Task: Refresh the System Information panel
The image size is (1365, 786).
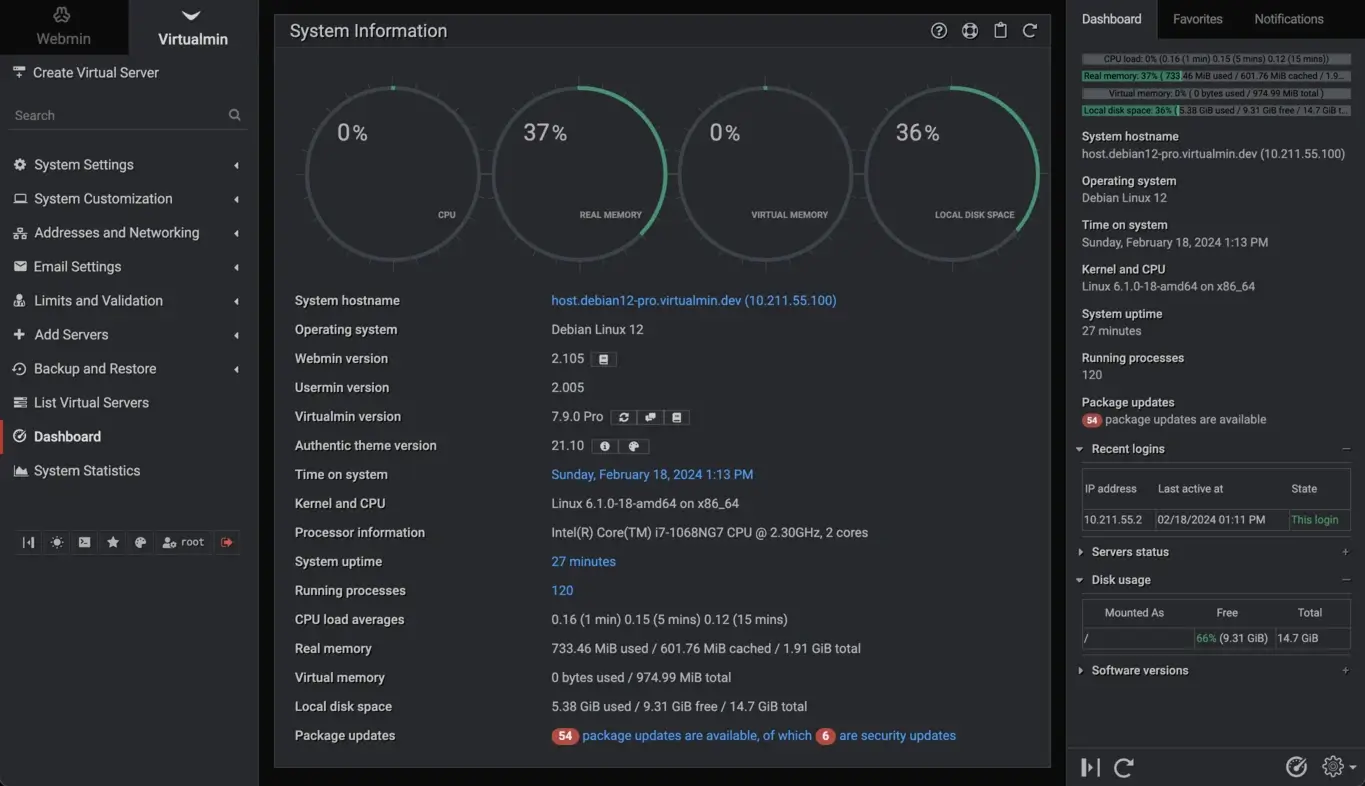Action: point(1030,30)
